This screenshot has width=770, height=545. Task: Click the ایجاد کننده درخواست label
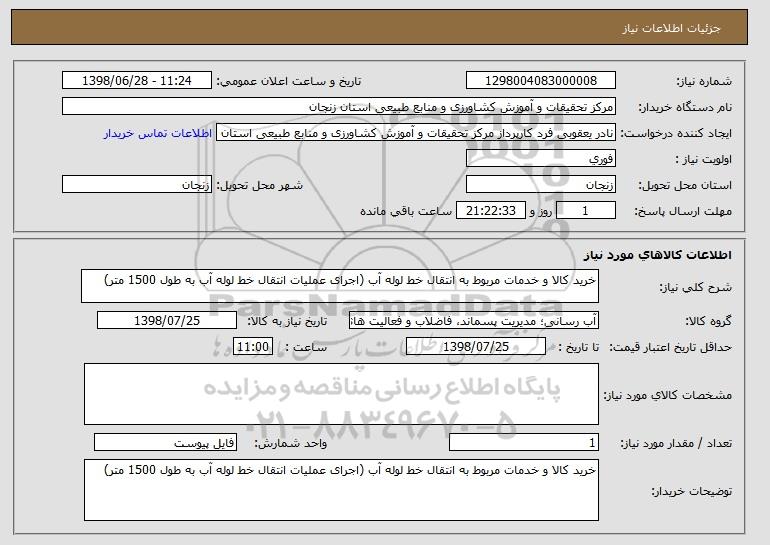pyautogui.click(x=676, y=134)
